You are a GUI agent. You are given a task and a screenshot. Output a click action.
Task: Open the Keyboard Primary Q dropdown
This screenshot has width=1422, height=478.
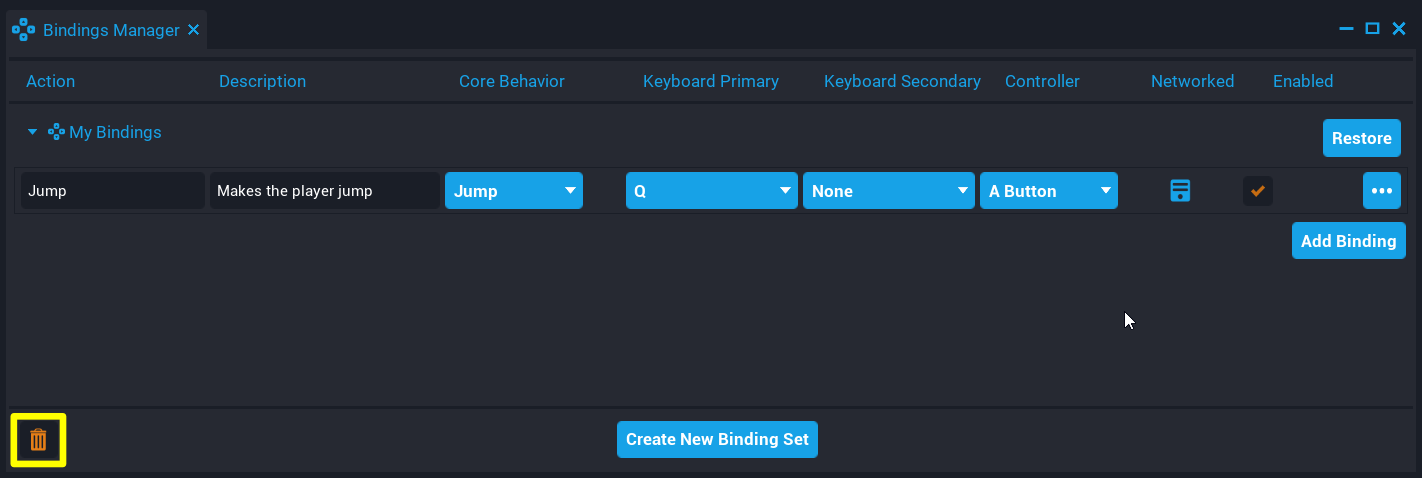click(711, 191)
